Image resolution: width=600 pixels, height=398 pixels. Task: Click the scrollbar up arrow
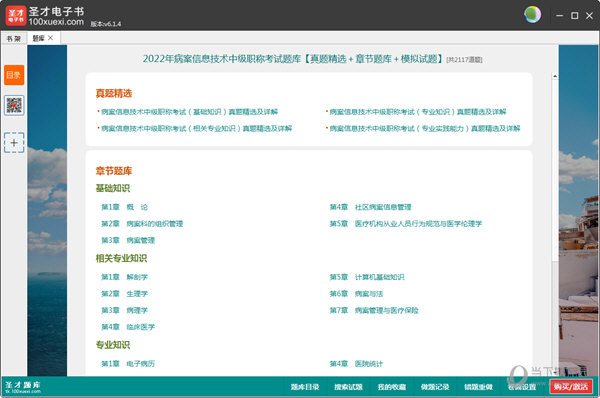coord(555,77)
